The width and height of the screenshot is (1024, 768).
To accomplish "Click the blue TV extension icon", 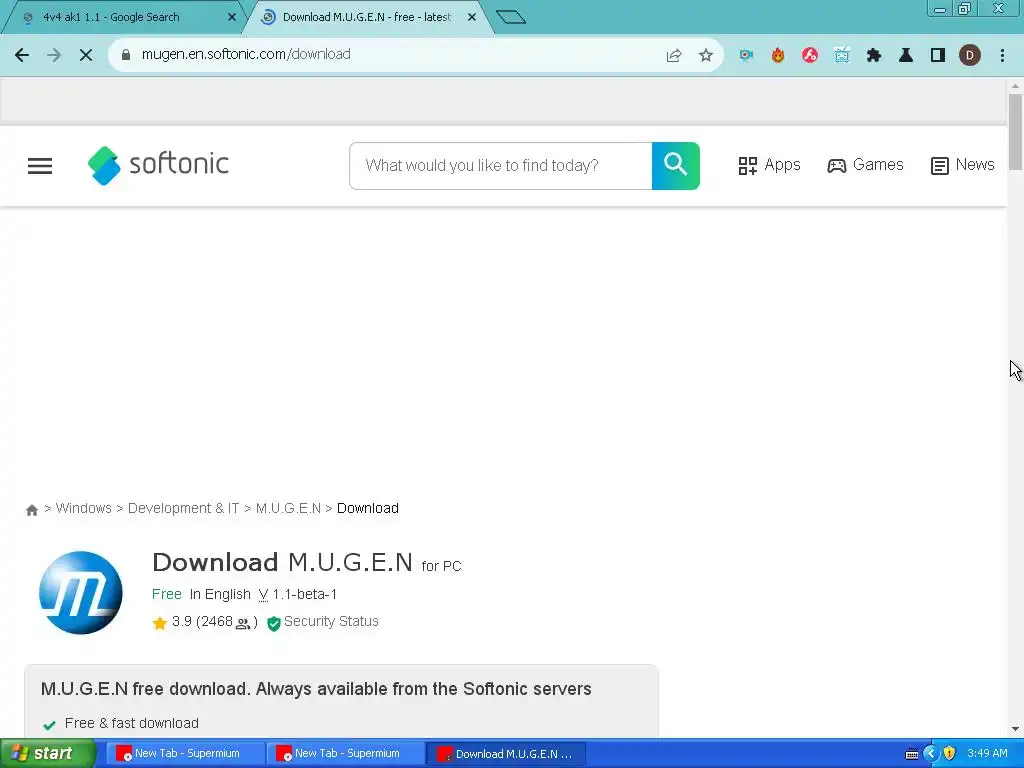I will pos(842,56).
